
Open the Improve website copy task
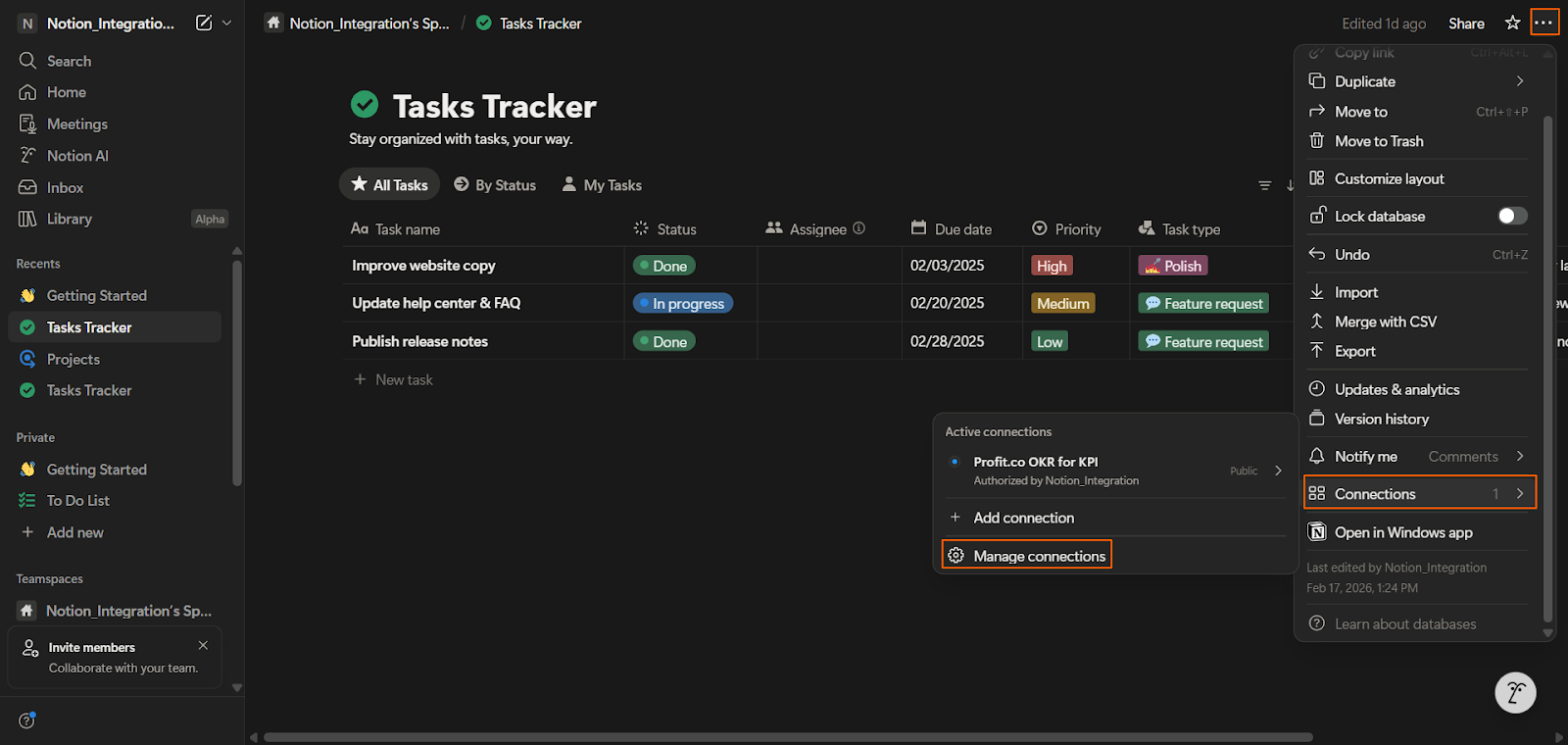click(x=423, y=266)
